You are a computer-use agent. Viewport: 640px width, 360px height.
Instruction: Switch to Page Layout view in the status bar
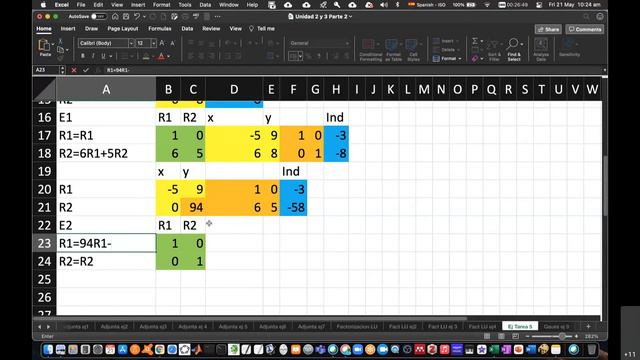pos(501,336)
